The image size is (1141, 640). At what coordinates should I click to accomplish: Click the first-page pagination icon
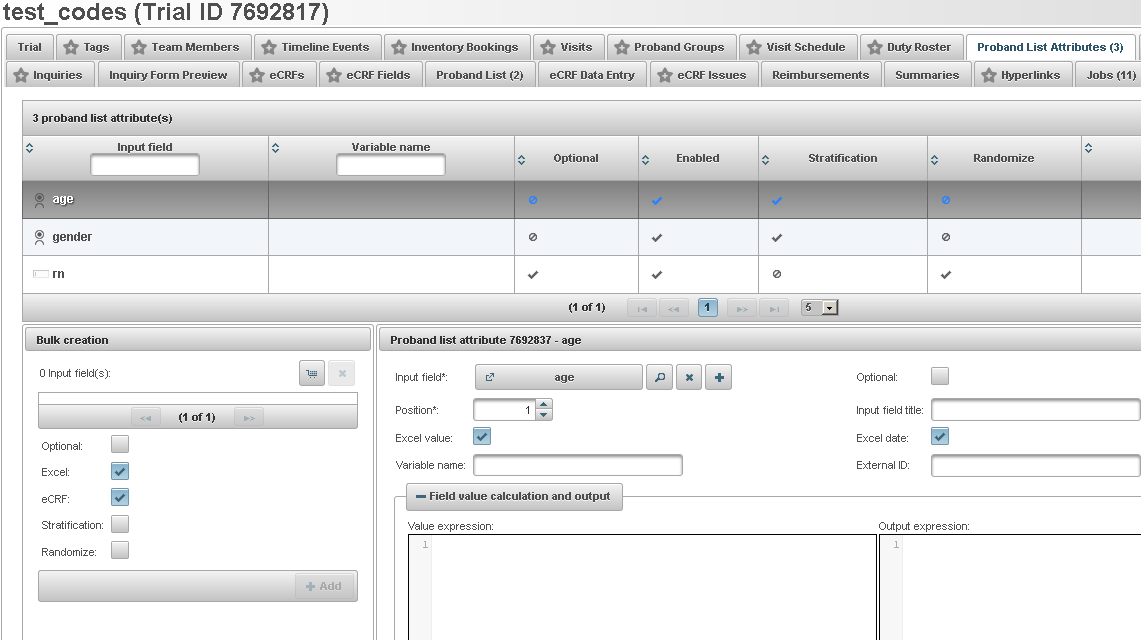point(641,307)
